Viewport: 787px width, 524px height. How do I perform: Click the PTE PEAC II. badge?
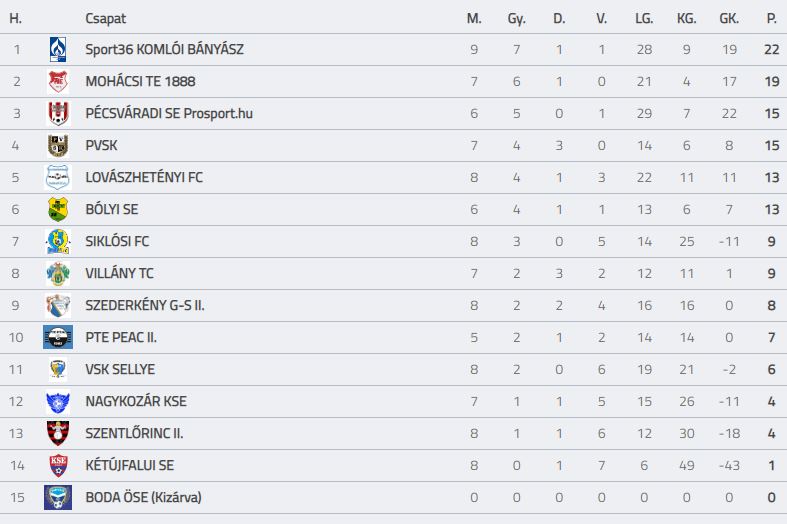click(x=58, y=337)
